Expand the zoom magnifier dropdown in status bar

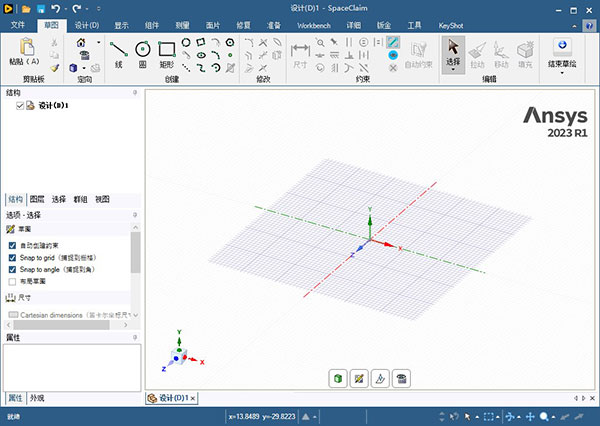553,416
